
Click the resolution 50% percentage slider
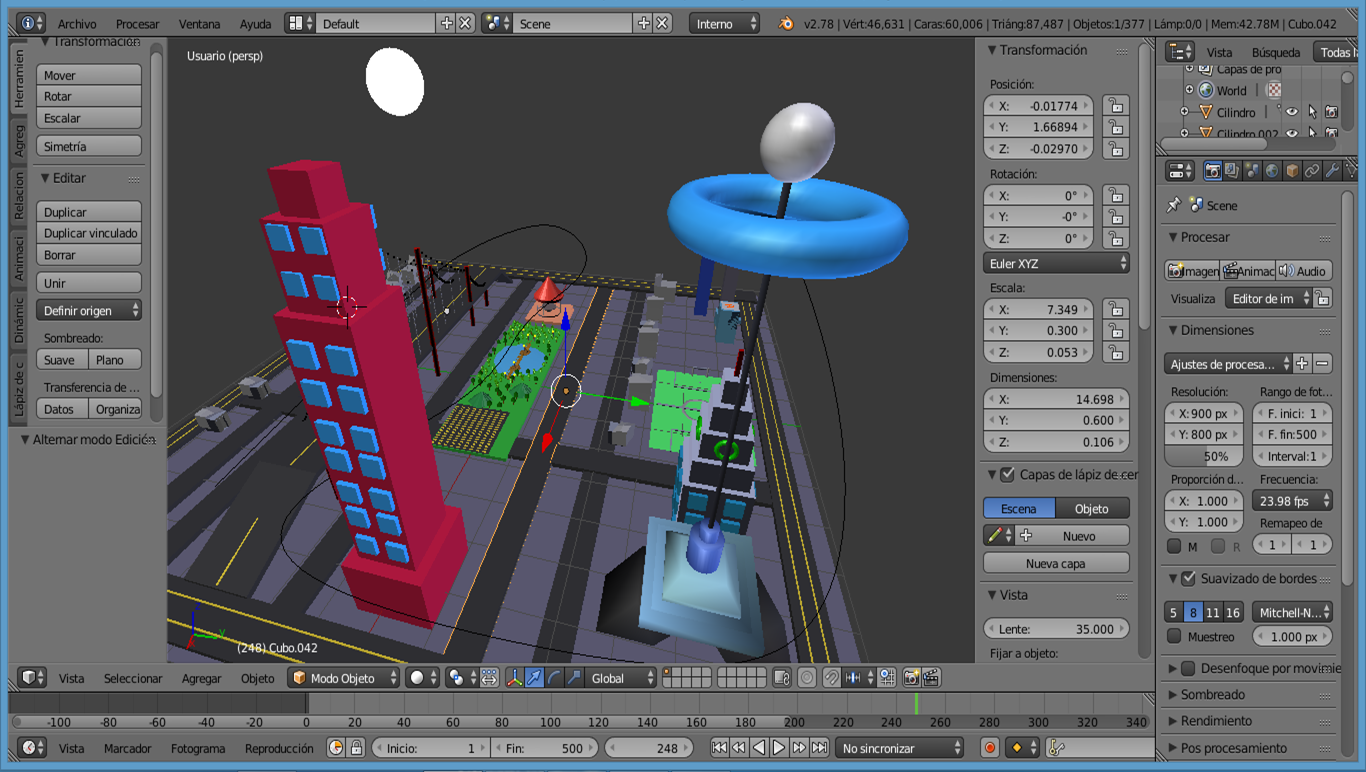point(1206,456)
